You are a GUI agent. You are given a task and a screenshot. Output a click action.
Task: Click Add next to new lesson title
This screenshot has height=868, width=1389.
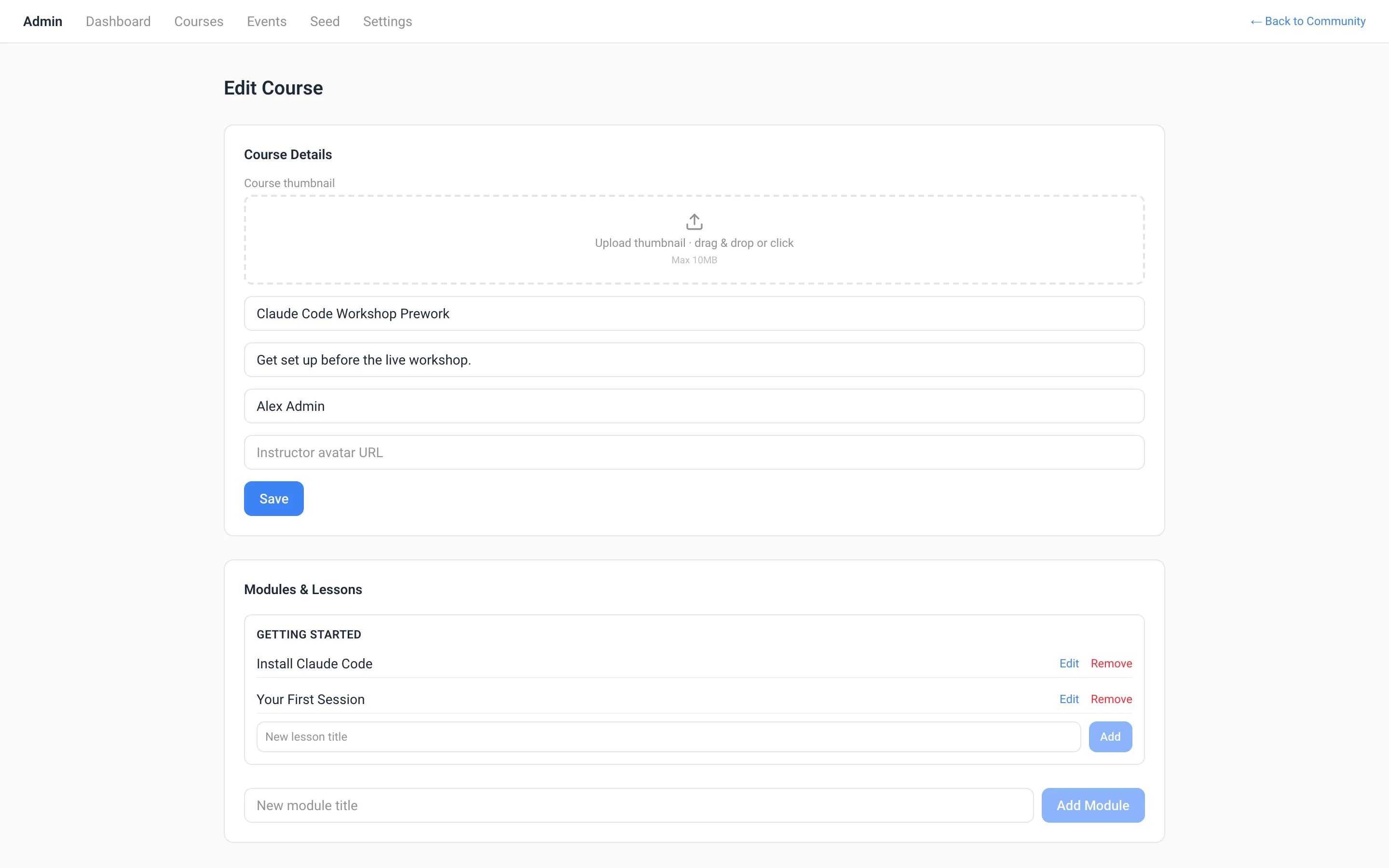tap(1110, 736)
